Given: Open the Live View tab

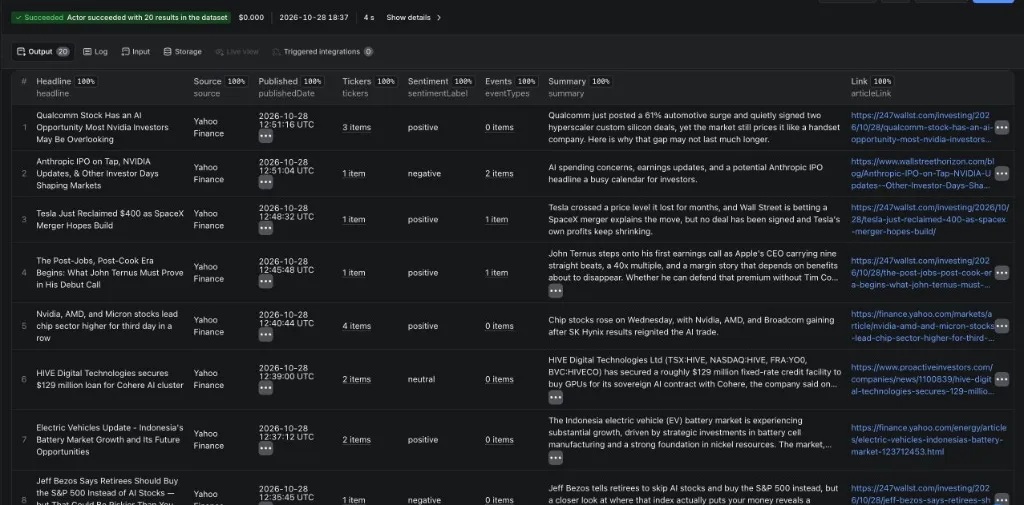Looking at the screenshot, I should pos(236,52).
